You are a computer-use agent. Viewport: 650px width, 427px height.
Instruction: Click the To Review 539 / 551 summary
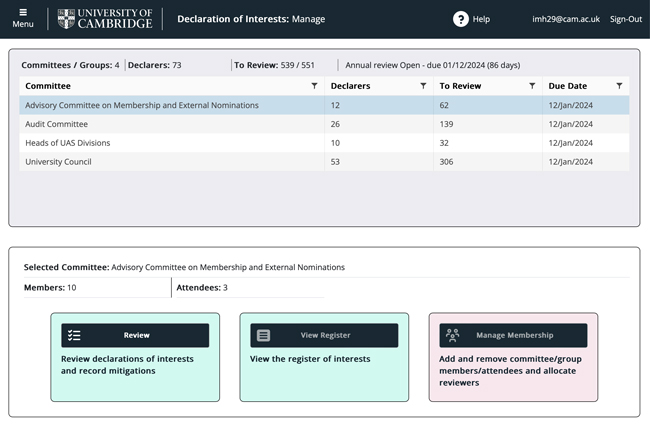(274, 65)
